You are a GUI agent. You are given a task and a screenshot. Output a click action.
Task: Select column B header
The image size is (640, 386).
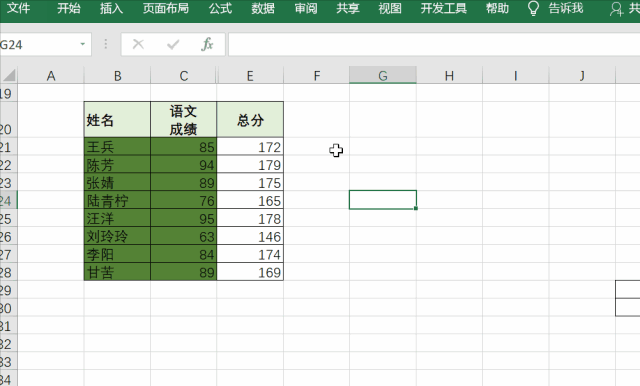pos(117,75)
